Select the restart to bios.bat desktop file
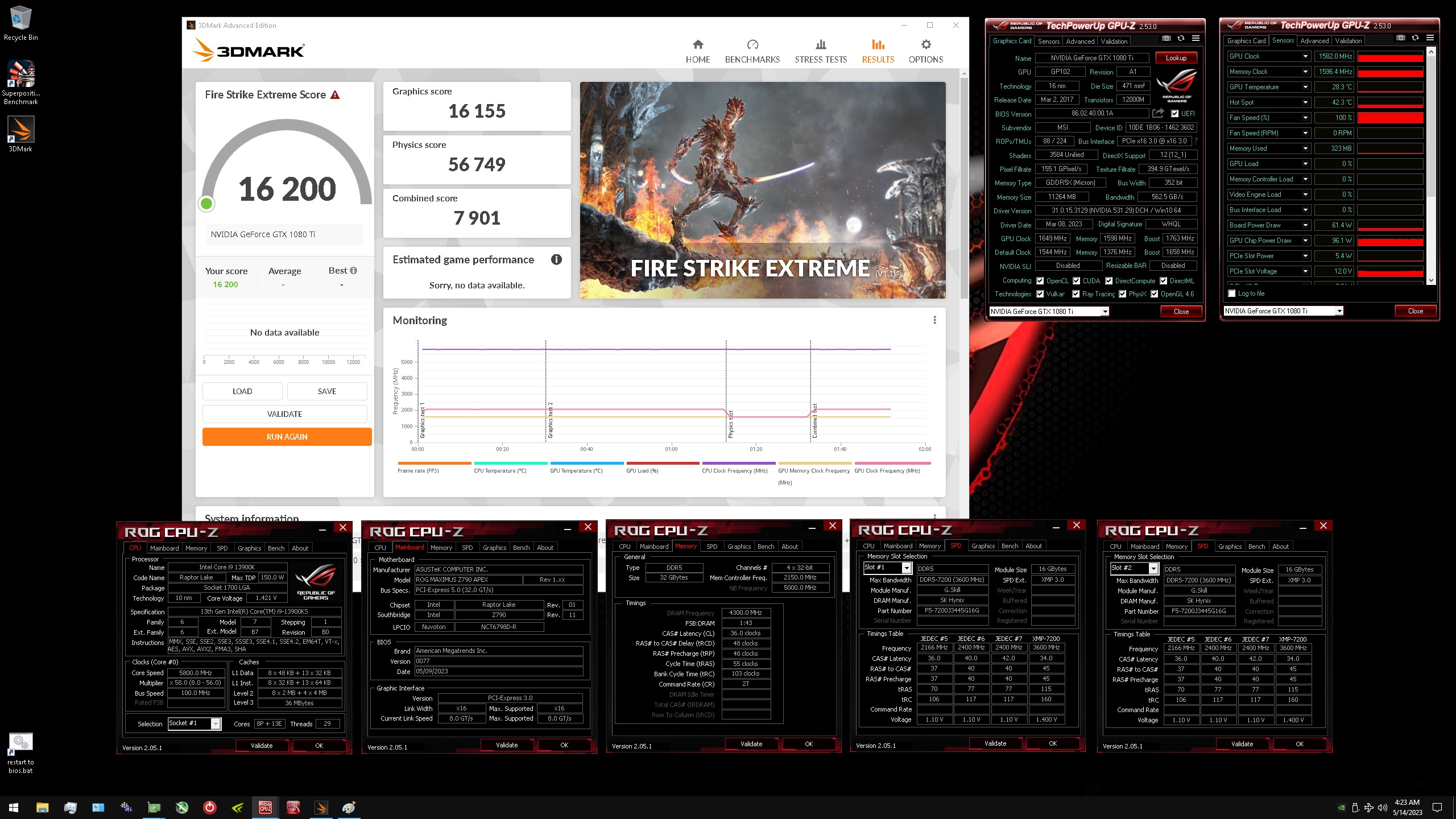The height and width of the screenshot is (819, 1456). coord(20,754)
